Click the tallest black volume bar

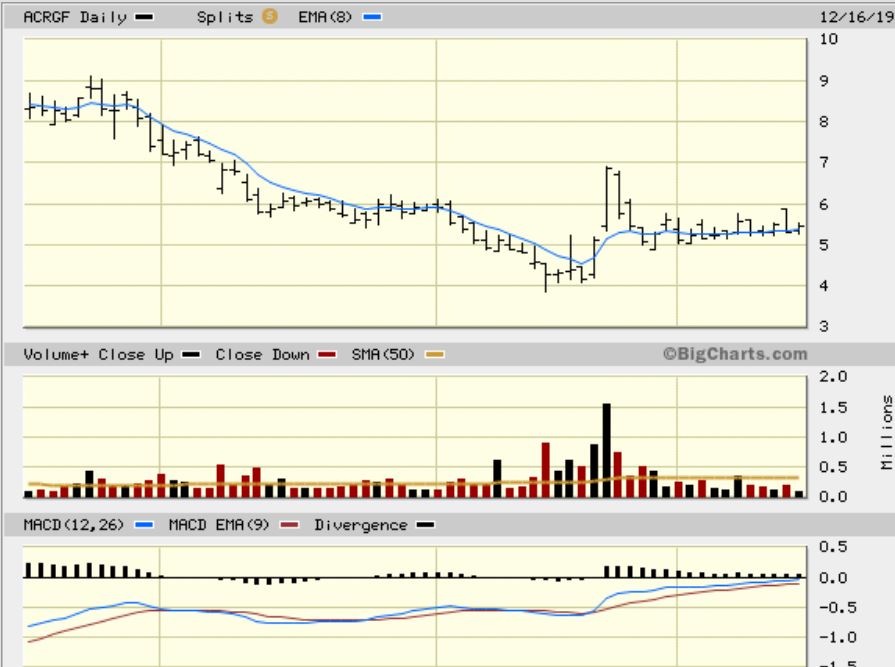[606, 450]
